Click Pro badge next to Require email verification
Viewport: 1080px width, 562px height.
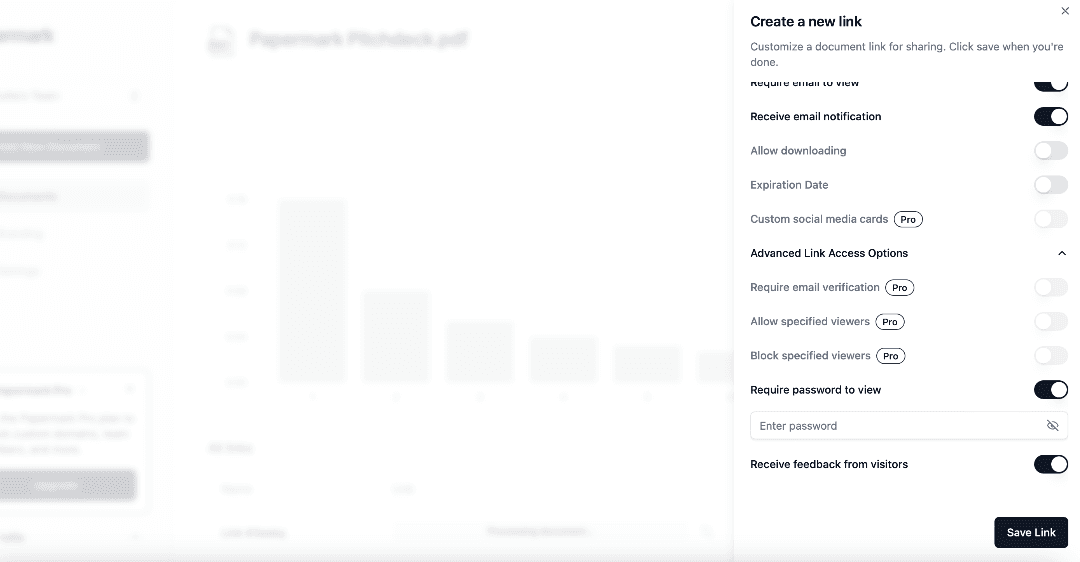[x=900, y=288]
